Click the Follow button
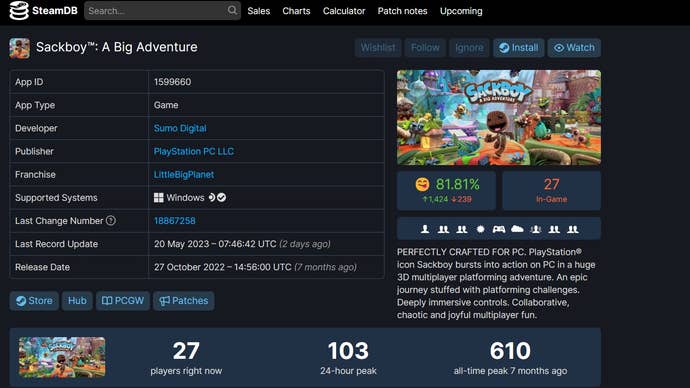This screenshot has height=388, width=690. (x=425, y=48)
